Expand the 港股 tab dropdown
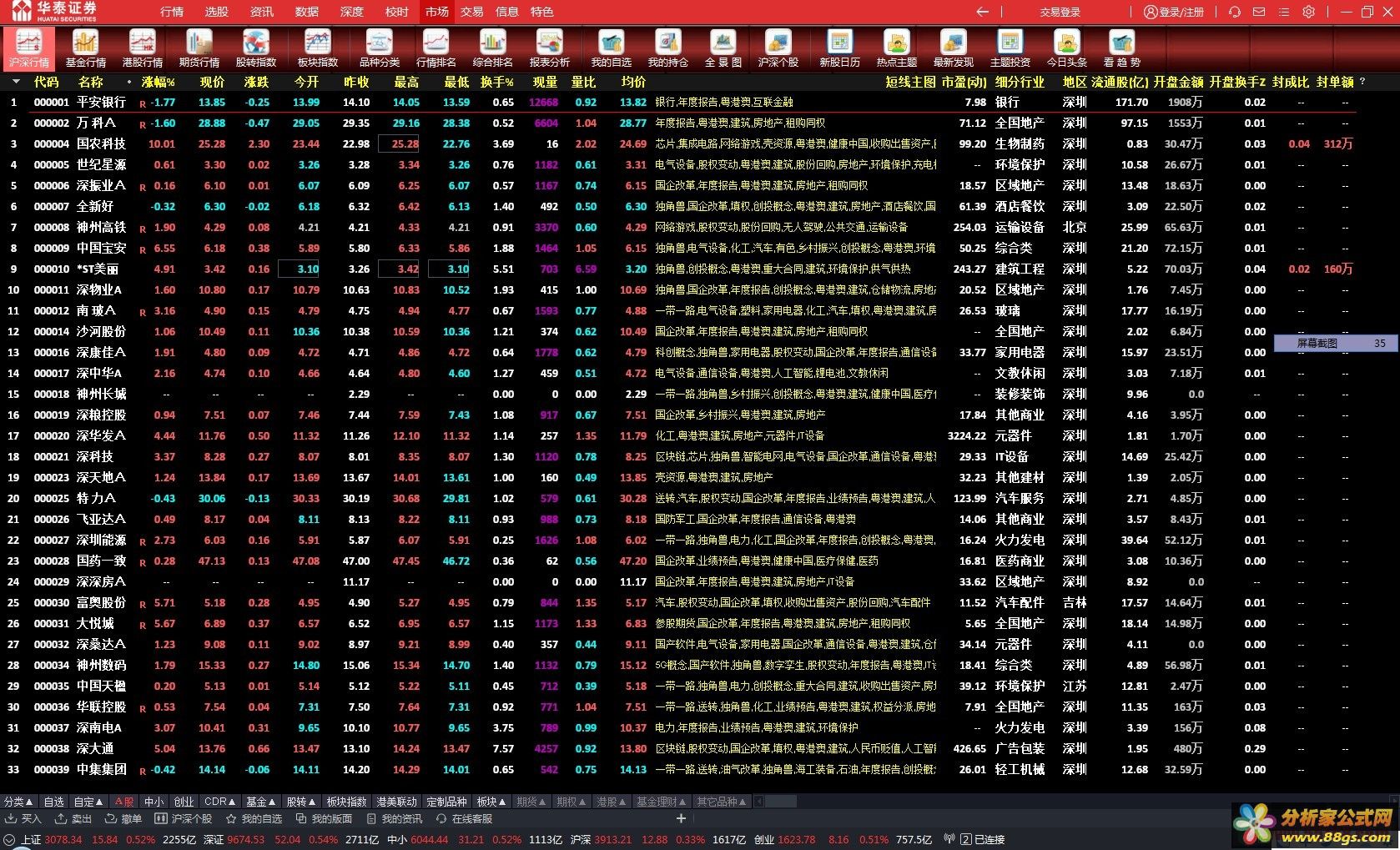The image size is (1400, 850). coord(612,802)
